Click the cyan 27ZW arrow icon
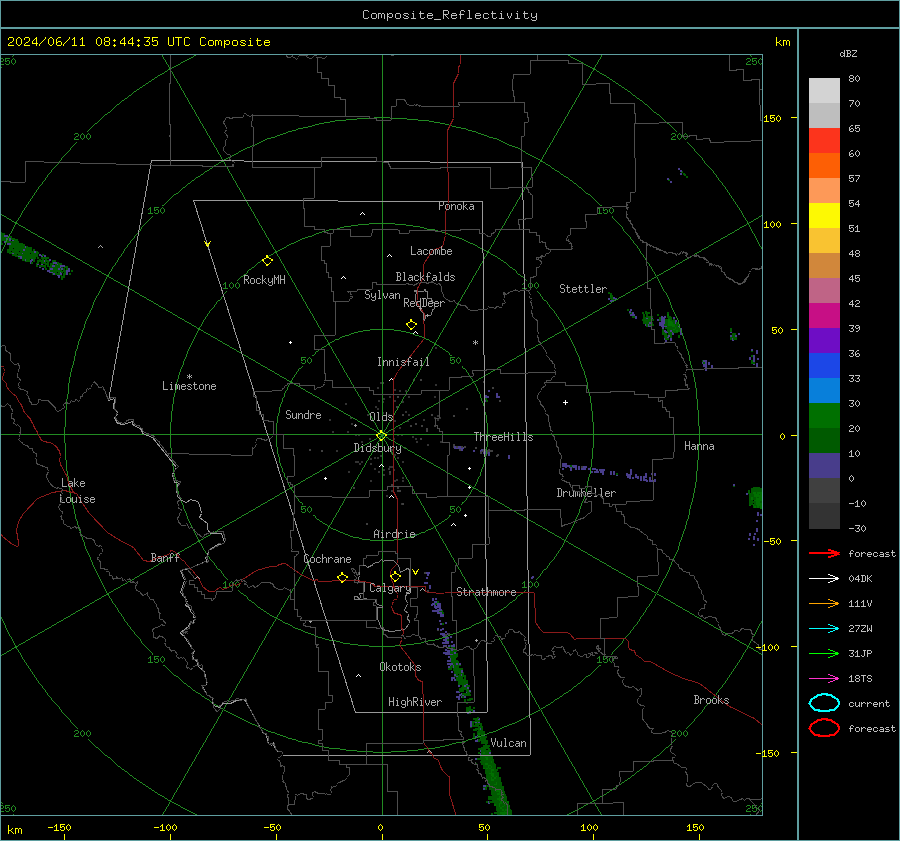 tap(824, 629)
